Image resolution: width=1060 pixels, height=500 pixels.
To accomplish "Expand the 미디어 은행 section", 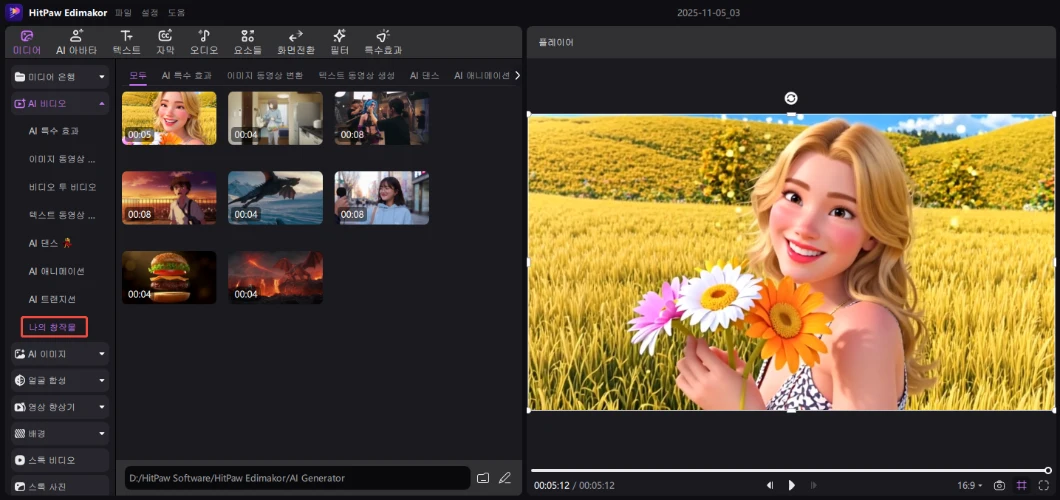I will (60, 76).
